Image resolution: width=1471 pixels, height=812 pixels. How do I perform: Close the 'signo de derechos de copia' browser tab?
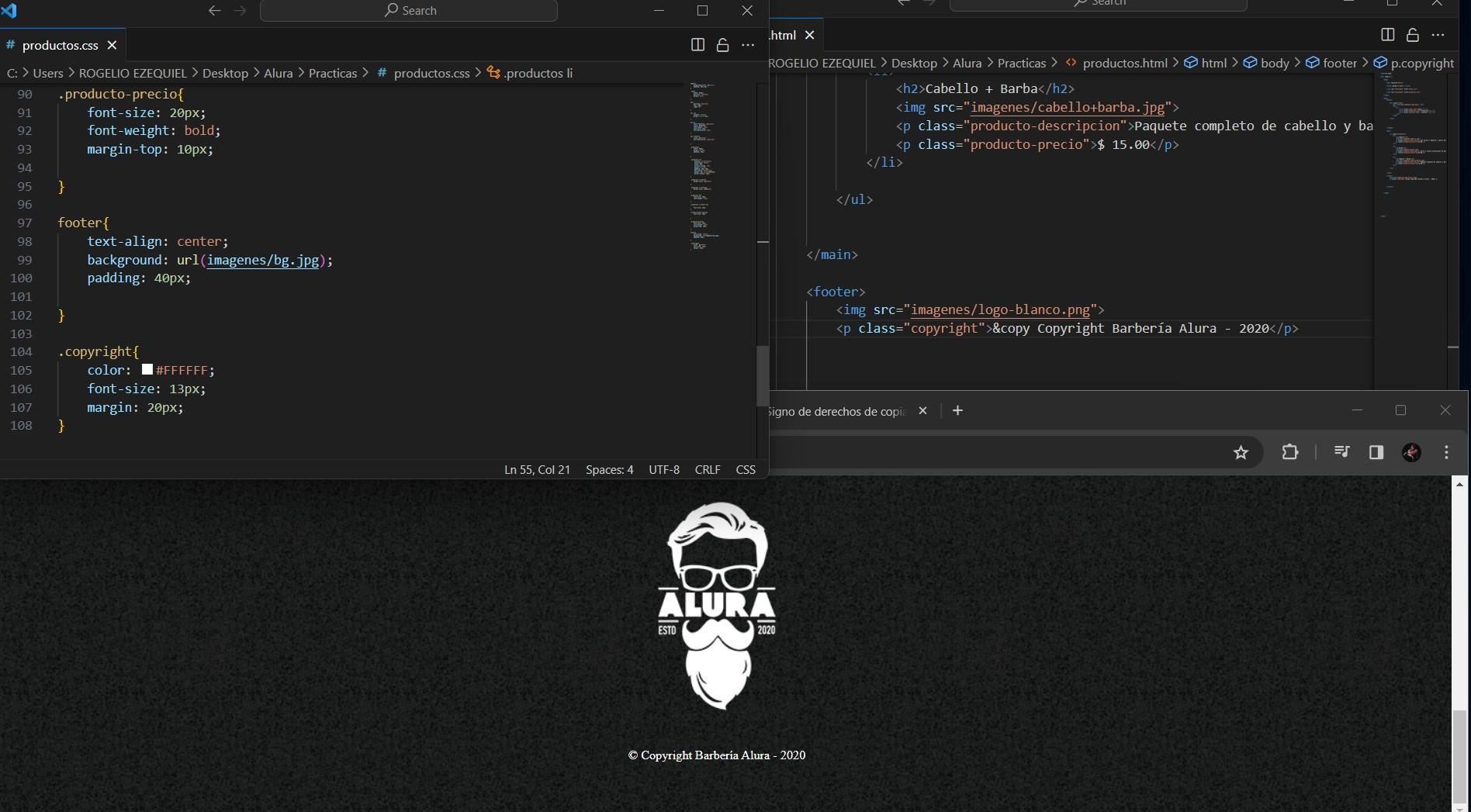click(922, 411)
